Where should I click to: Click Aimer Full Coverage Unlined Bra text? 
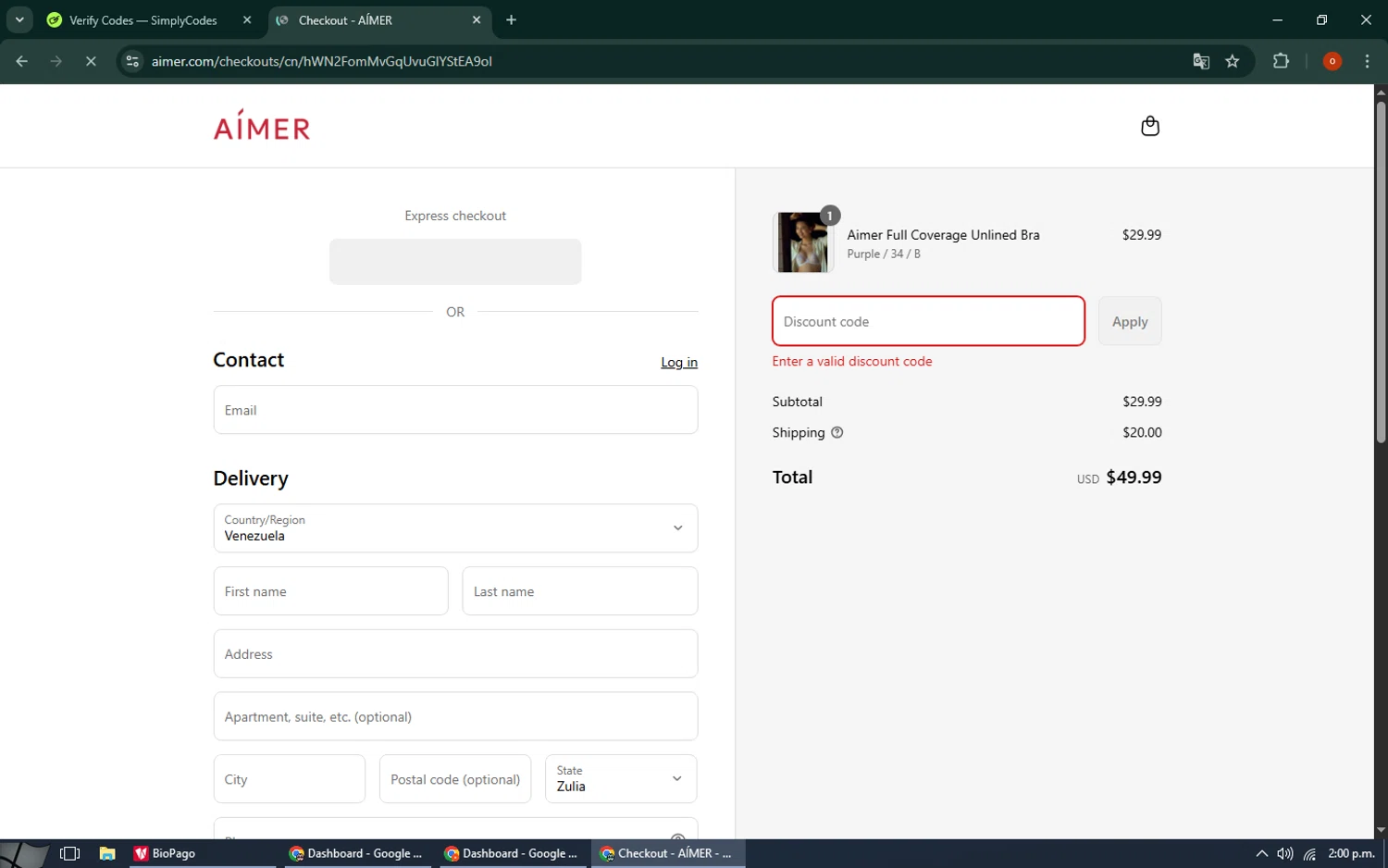(x=943, y=235)
